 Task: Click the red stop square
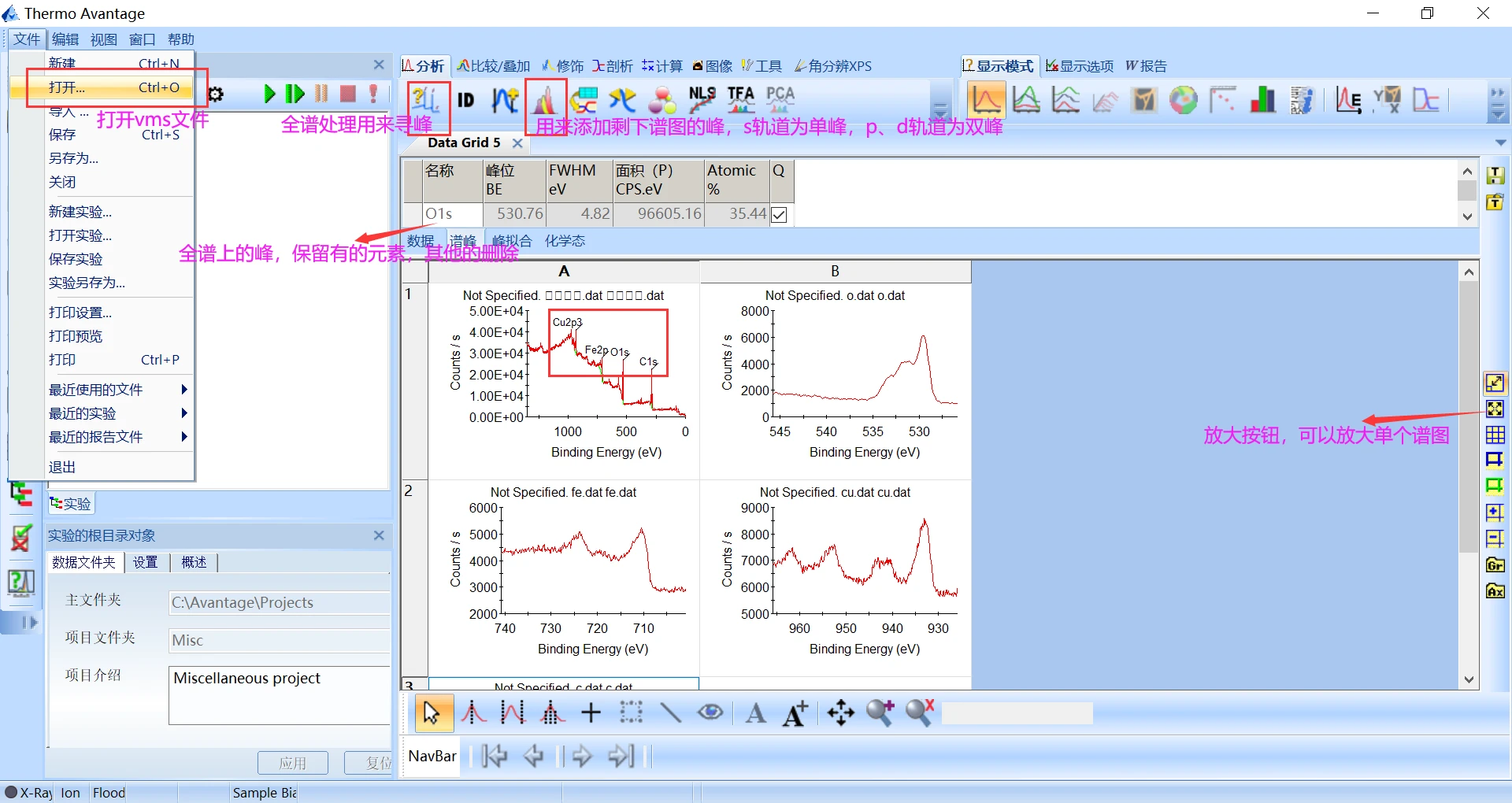(x=348, y=94)
